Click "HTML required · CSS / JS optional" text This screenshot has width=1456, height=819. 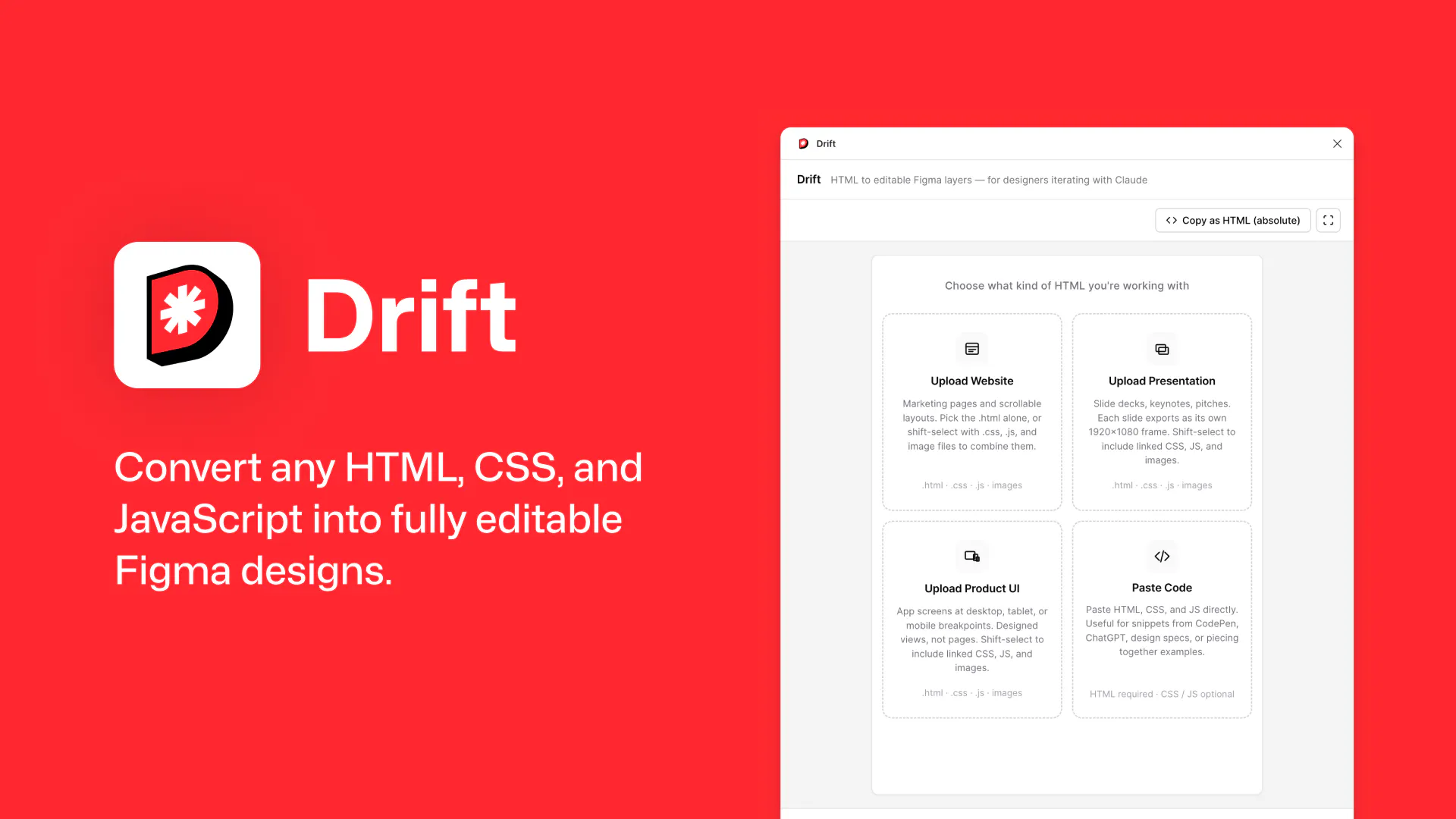(1162, 694)
